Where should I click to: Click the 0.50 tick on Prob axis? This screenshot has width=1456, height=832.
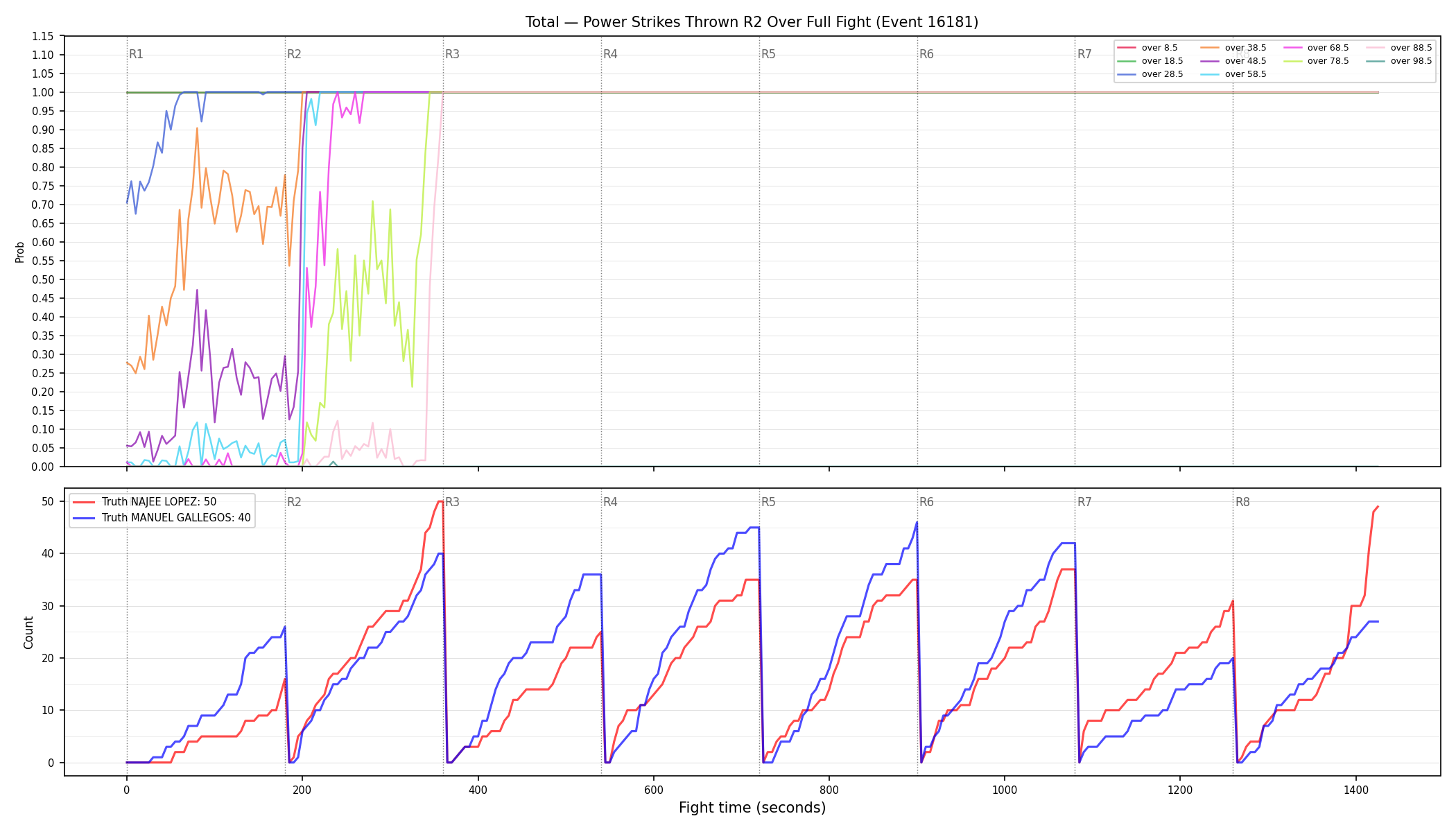pyautogui.click(x=42, y=279)
